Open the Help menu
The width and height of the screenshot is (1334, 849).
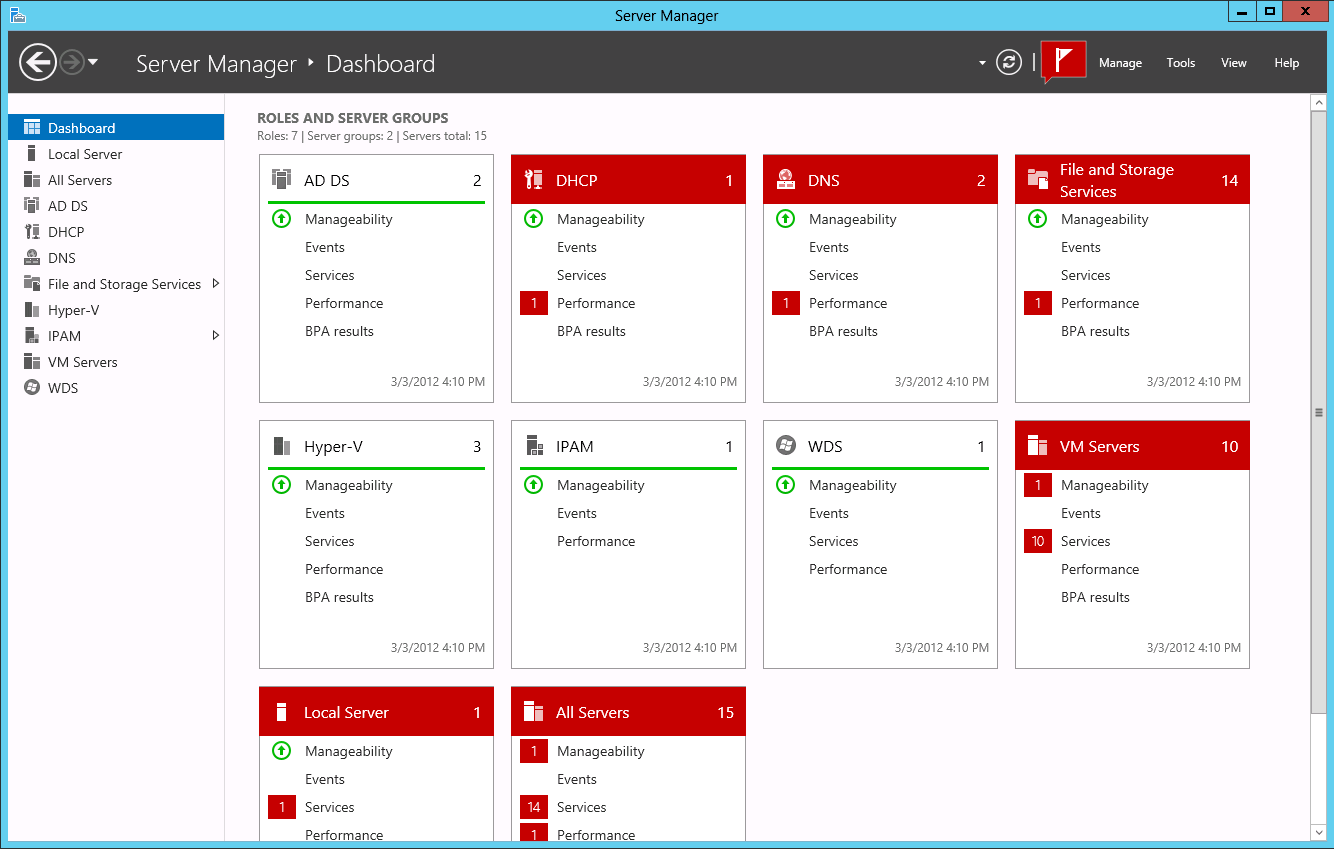point(1287,63)
